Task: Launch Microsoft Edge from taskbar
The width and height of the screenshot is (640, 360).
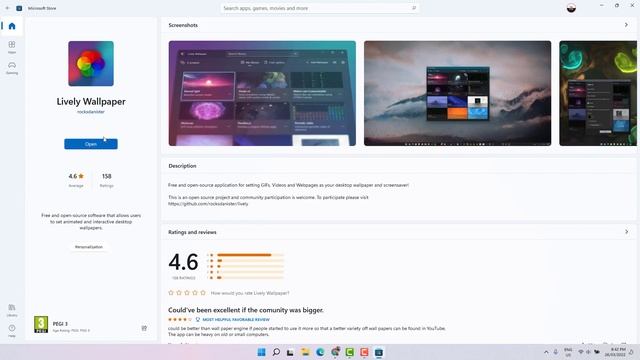Action: 320,352
